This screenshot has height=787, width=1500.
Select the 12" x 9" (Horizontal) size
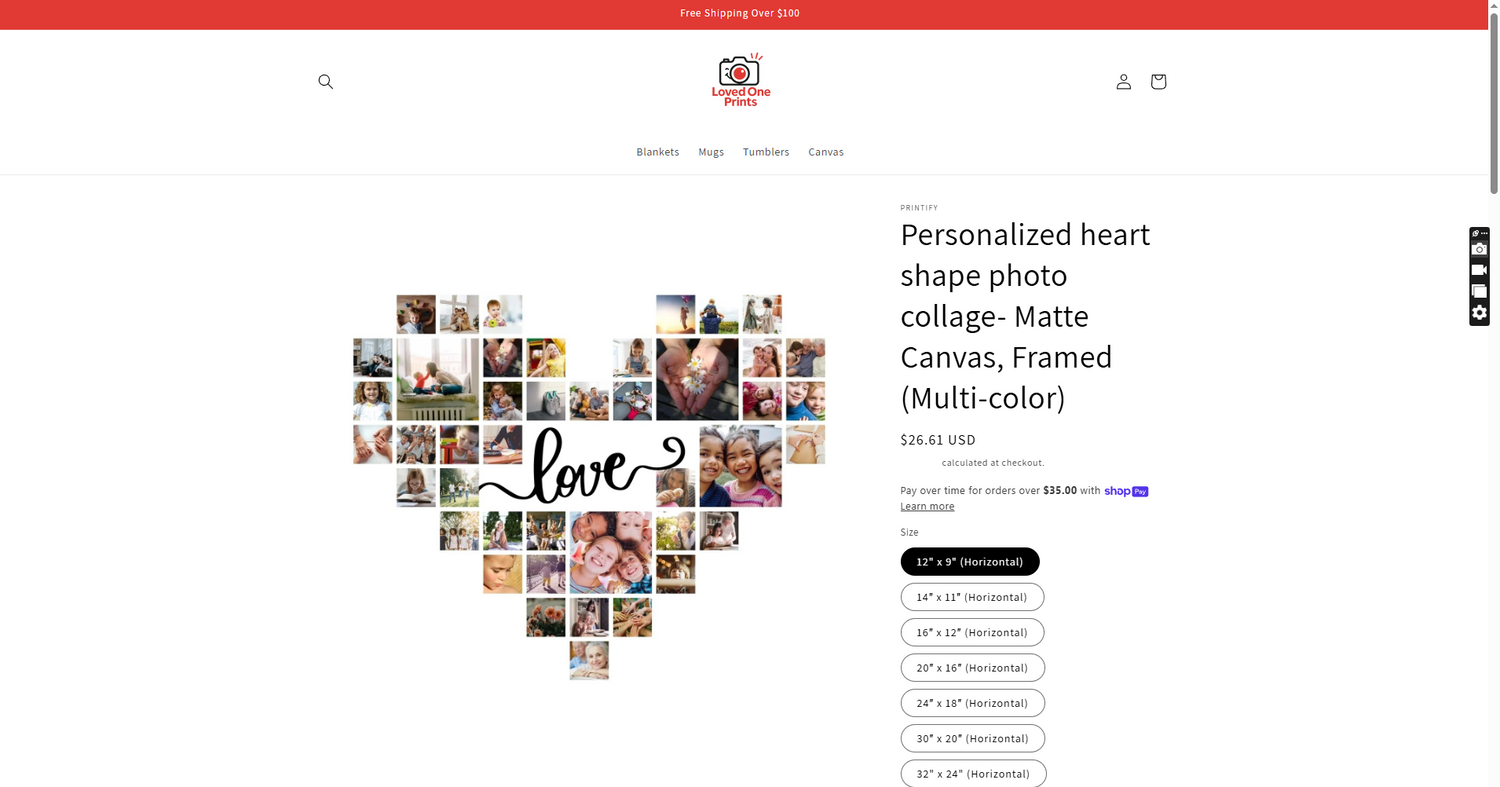coord(969,562)
